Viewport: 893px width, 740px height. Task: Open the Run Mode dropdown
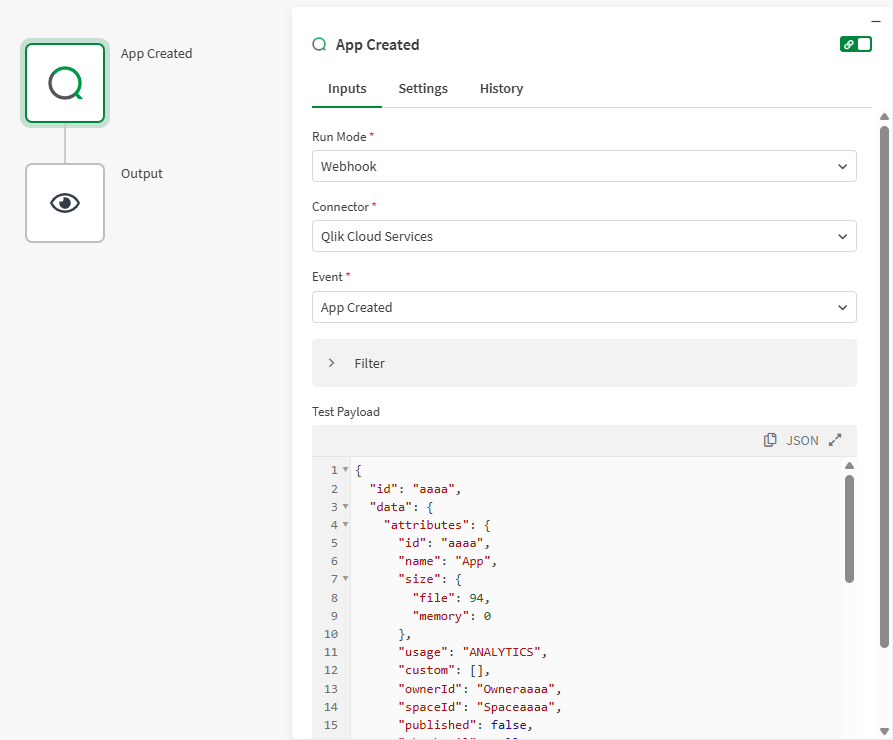pos(584,166)
